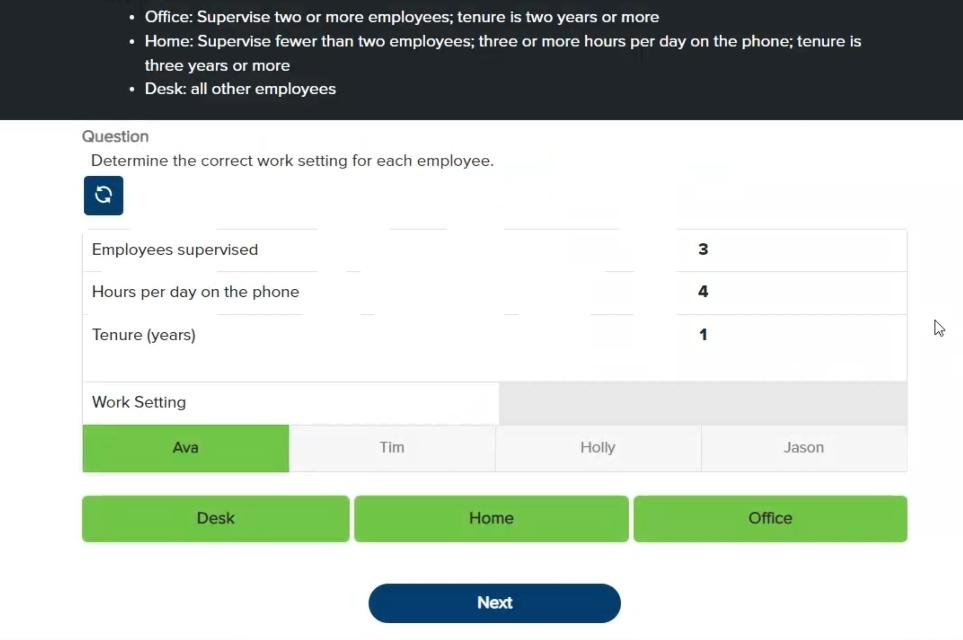
Task: Click the gray Work Setting drop area
Action: click(x=702, y=402)
